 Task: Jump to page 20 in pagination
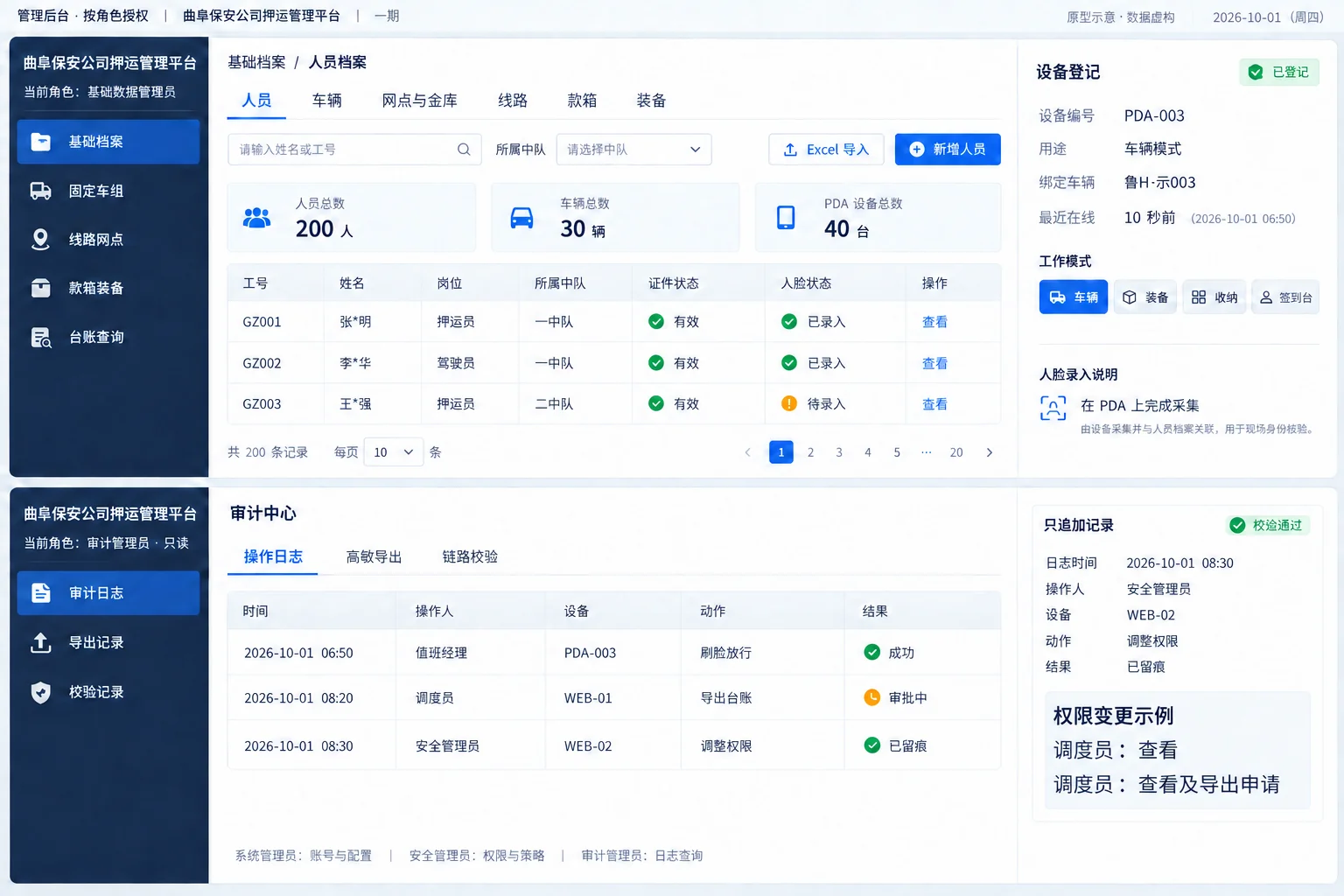point(956,452)
